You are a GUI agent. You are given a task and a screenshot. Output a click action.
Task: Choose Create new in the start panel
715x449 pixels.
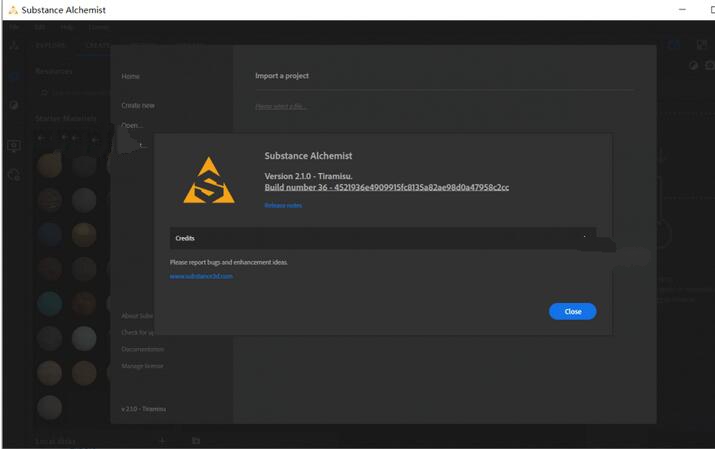point(138,105)
